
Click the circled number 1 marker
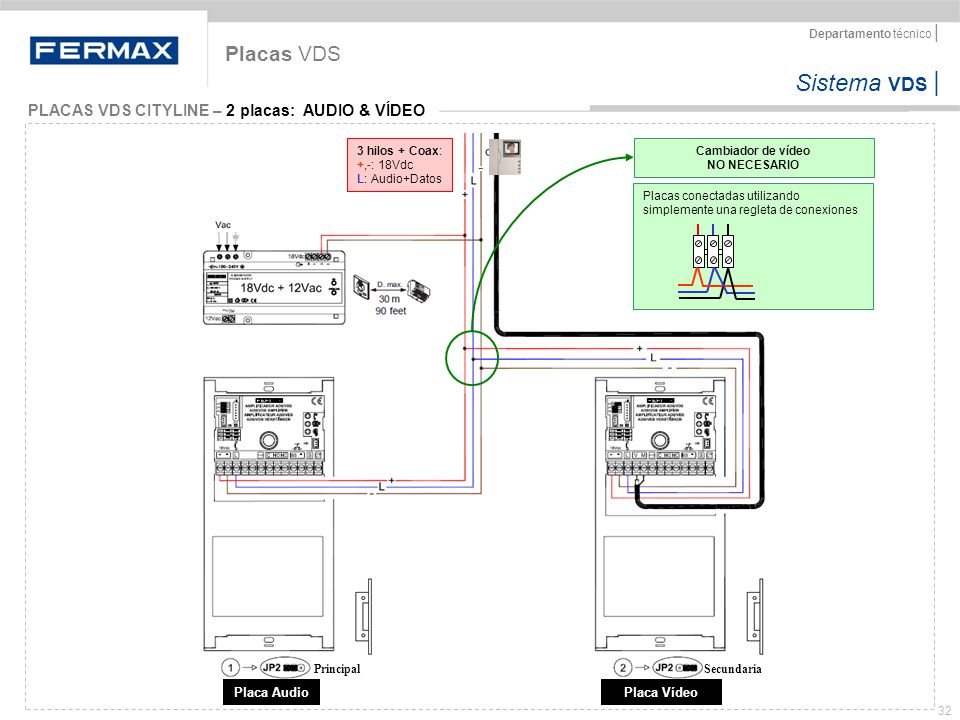pyautogui.click(x=230, y=667)
